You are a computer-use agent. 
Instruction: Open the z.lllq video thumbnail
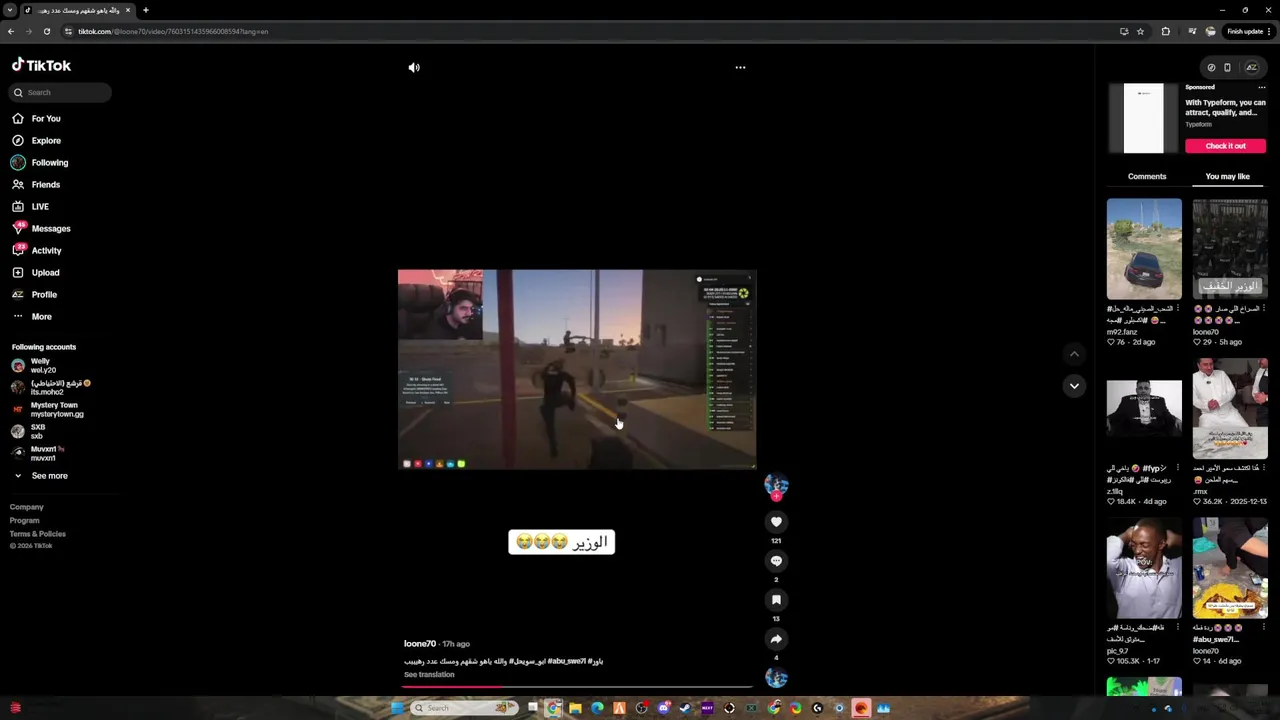pos(1144,408)
